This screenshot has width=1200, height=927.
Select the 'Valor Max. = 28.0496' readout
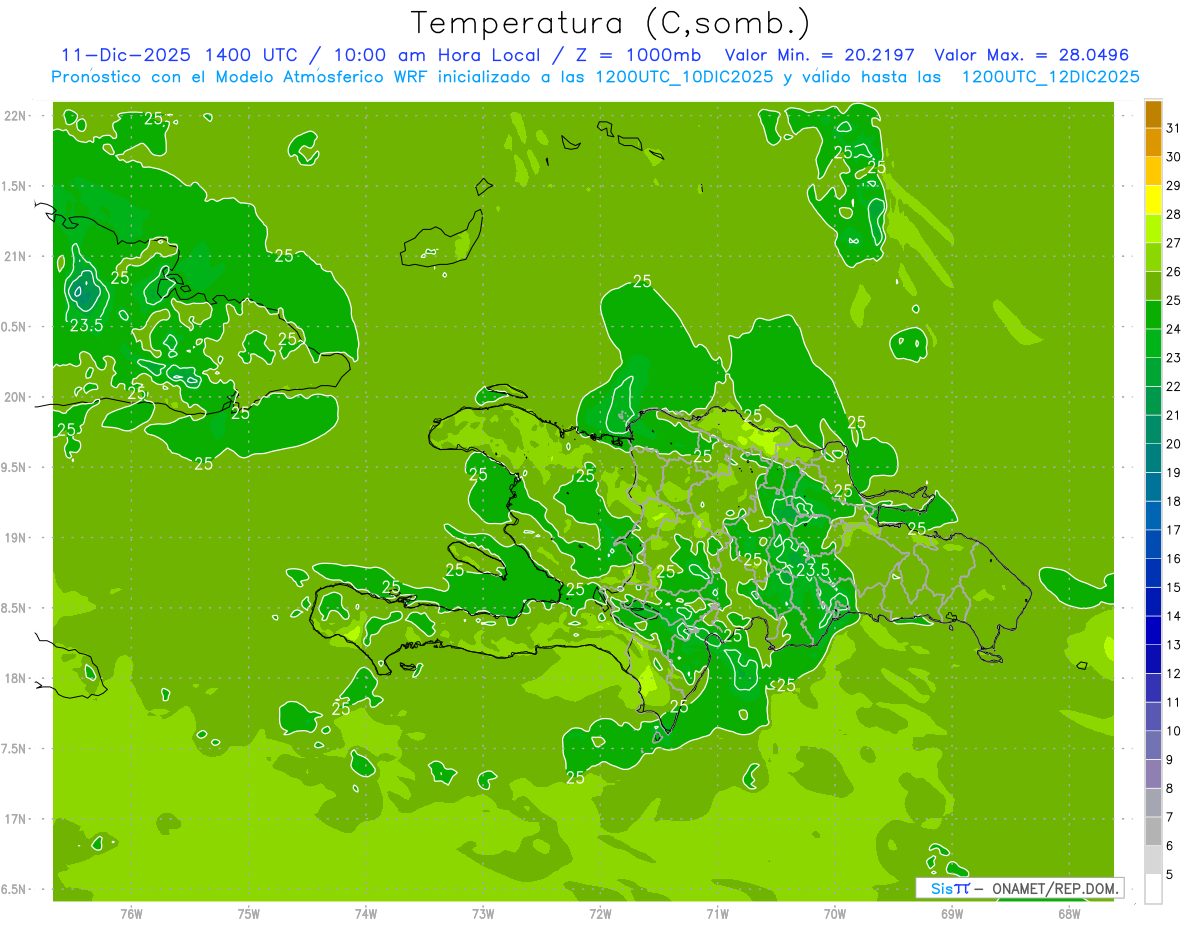coord(1032,55)
